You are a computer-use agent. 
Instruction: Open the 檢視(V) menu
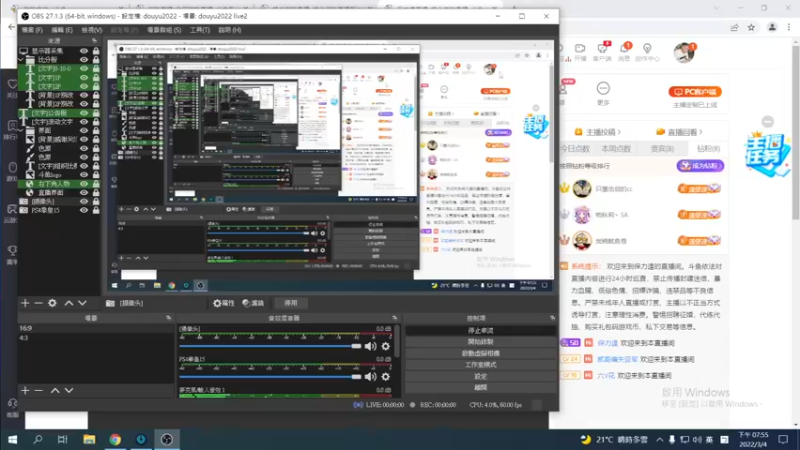coord(92,30)
